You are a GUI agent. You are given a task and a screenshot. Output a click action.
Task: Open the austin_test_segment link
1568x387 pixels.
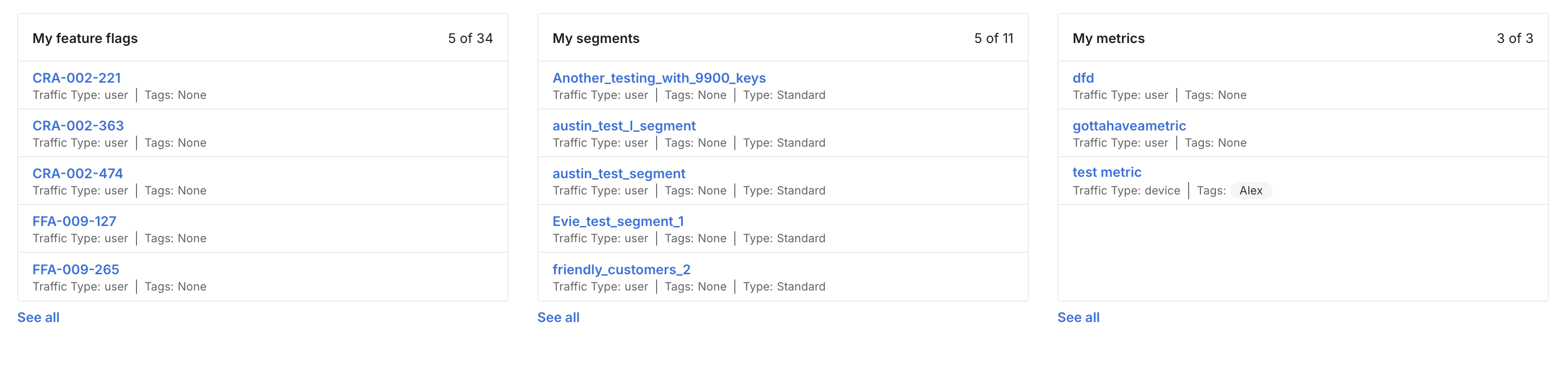coord(618,174)
